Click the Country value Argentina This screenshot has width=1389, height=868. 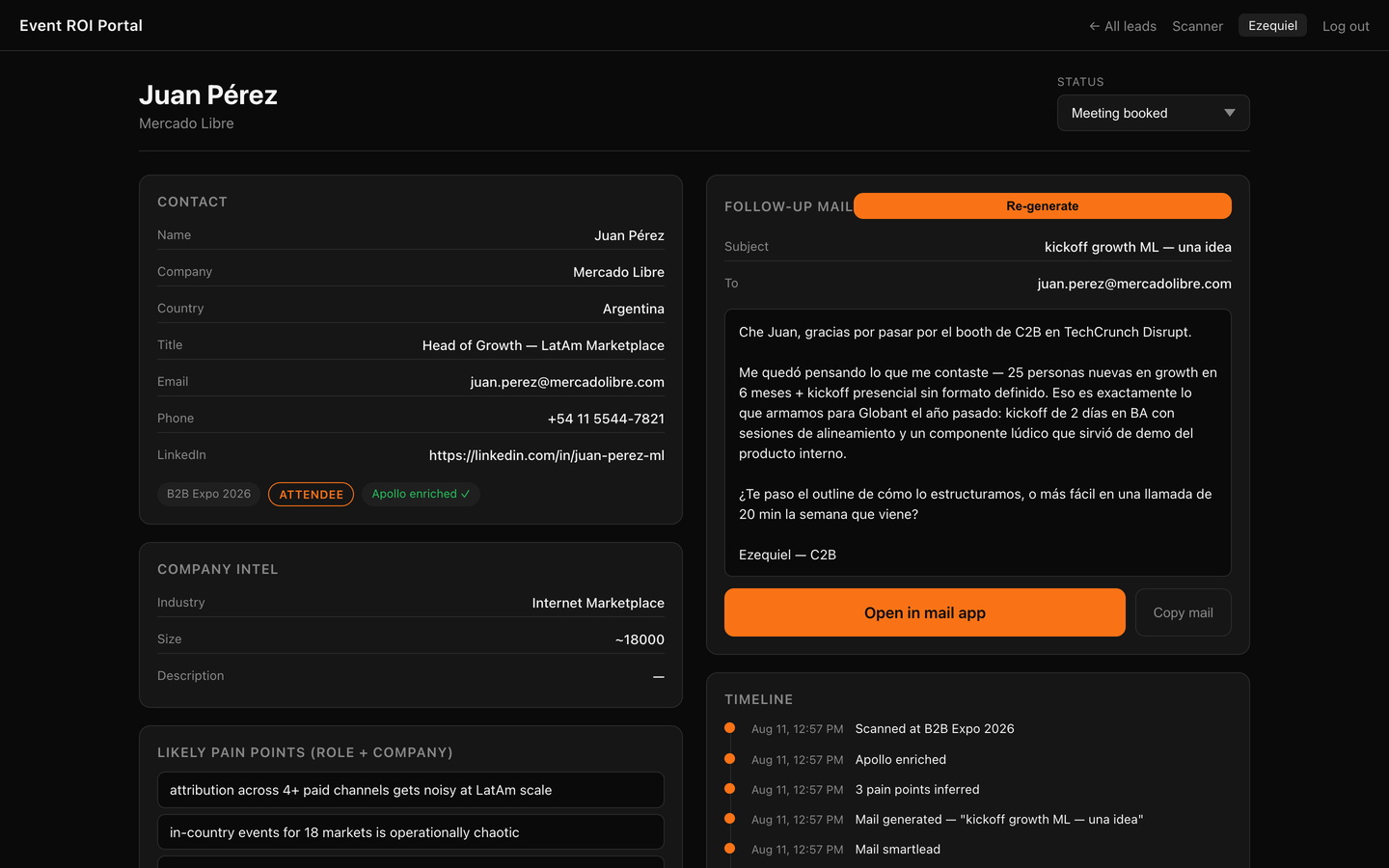click(x=633, y=309)
